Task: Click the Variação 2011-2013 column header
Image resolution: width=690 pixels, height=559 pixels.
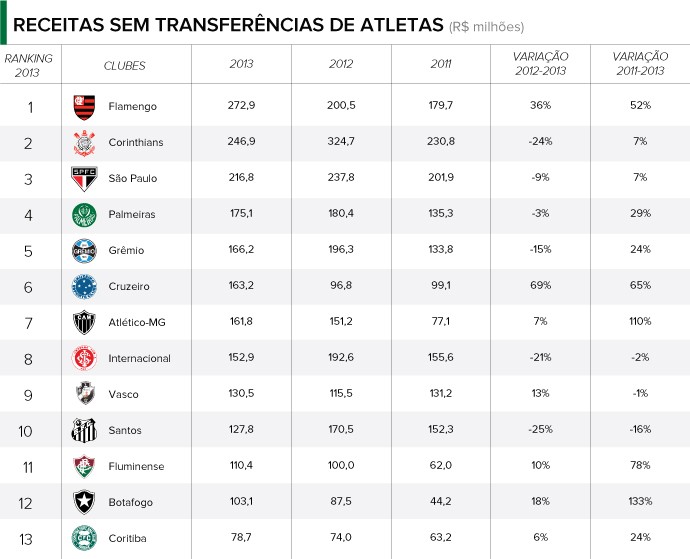Action: [641, 65]
